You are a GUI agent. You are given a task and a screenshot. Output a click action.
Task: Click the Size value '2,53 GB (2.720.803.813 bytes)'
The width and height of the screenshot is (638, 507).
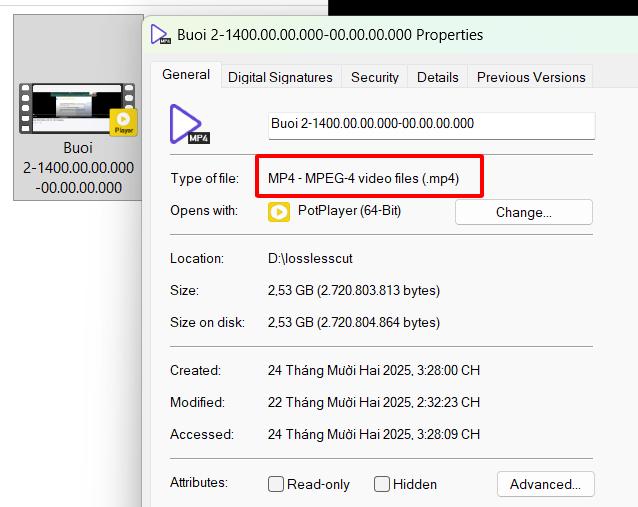pyautogui.click(x=354, y=291)
